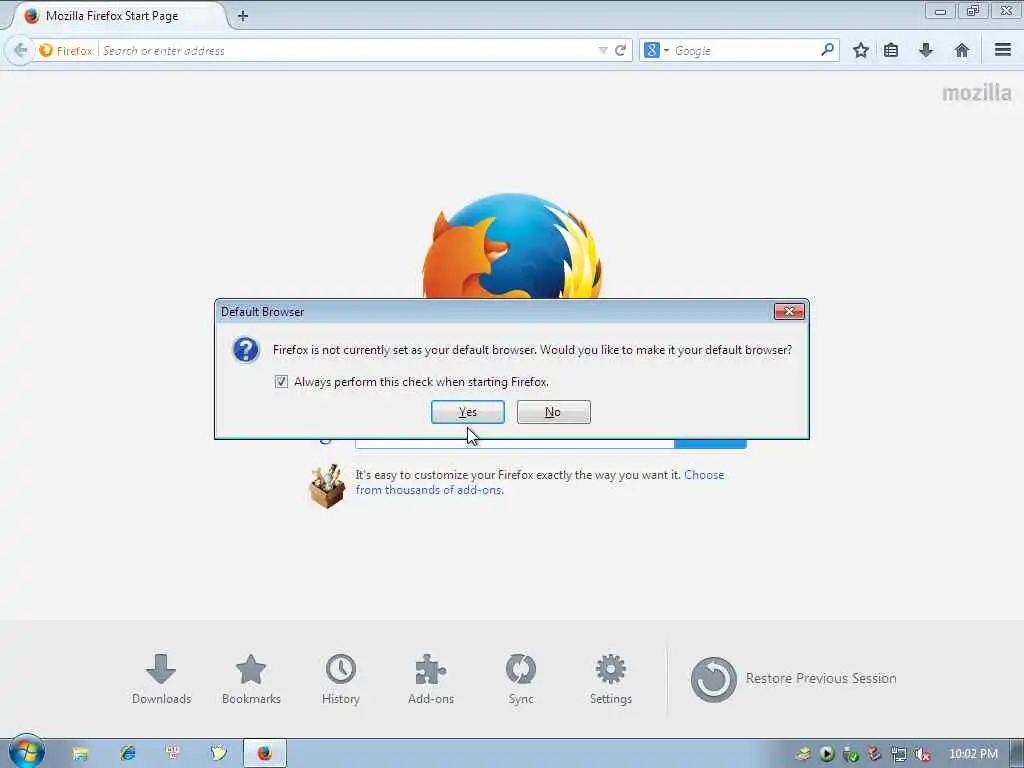Click the mozilla wordmark link
The image size is (1024, 768).
[977, 93]
